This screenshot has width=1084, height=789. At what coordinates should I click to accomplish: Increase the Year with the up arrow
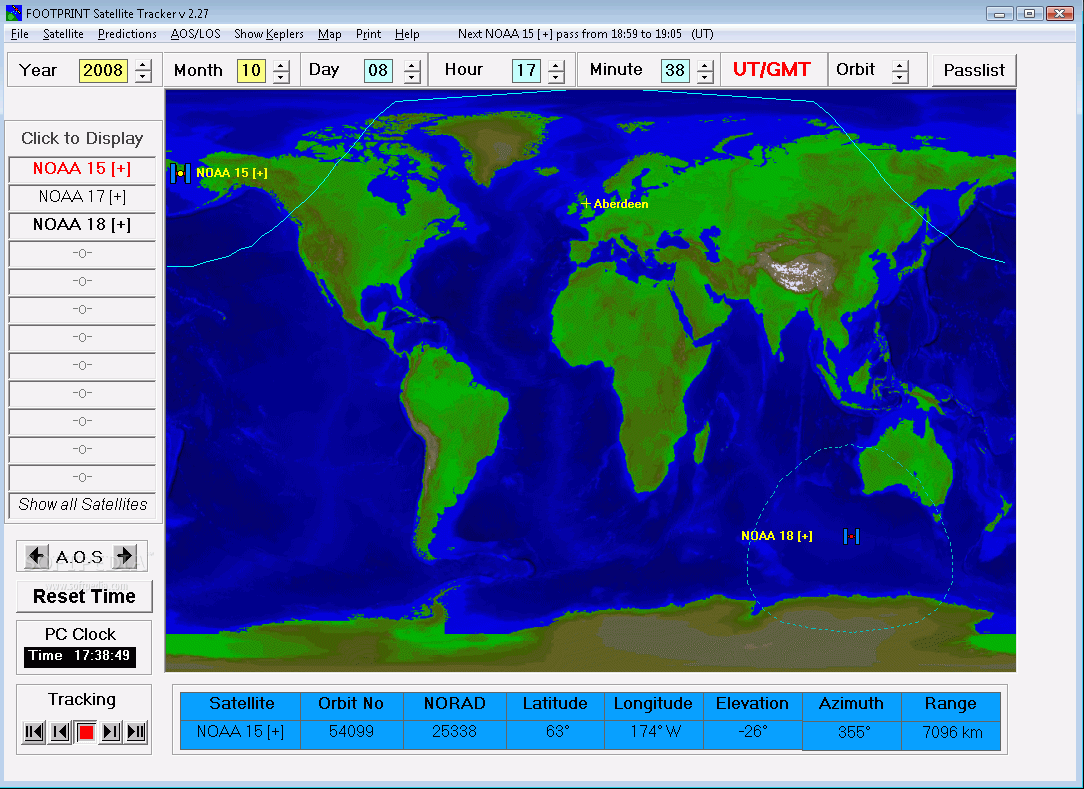pyautogui.click(x=143, y=65)
